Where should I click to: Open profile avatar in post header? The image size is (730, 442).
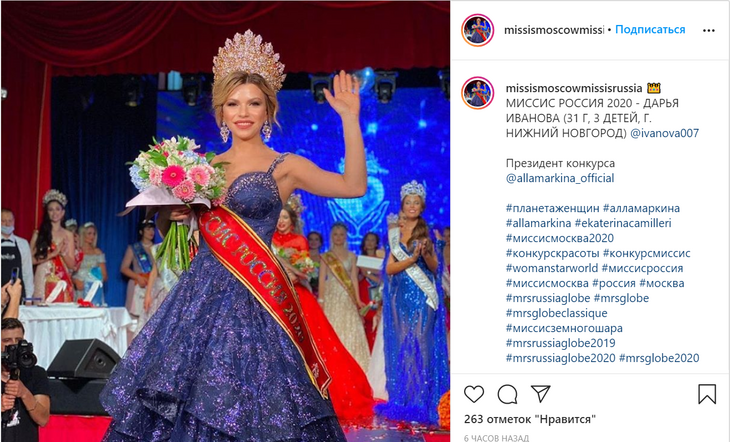point(477,30)
